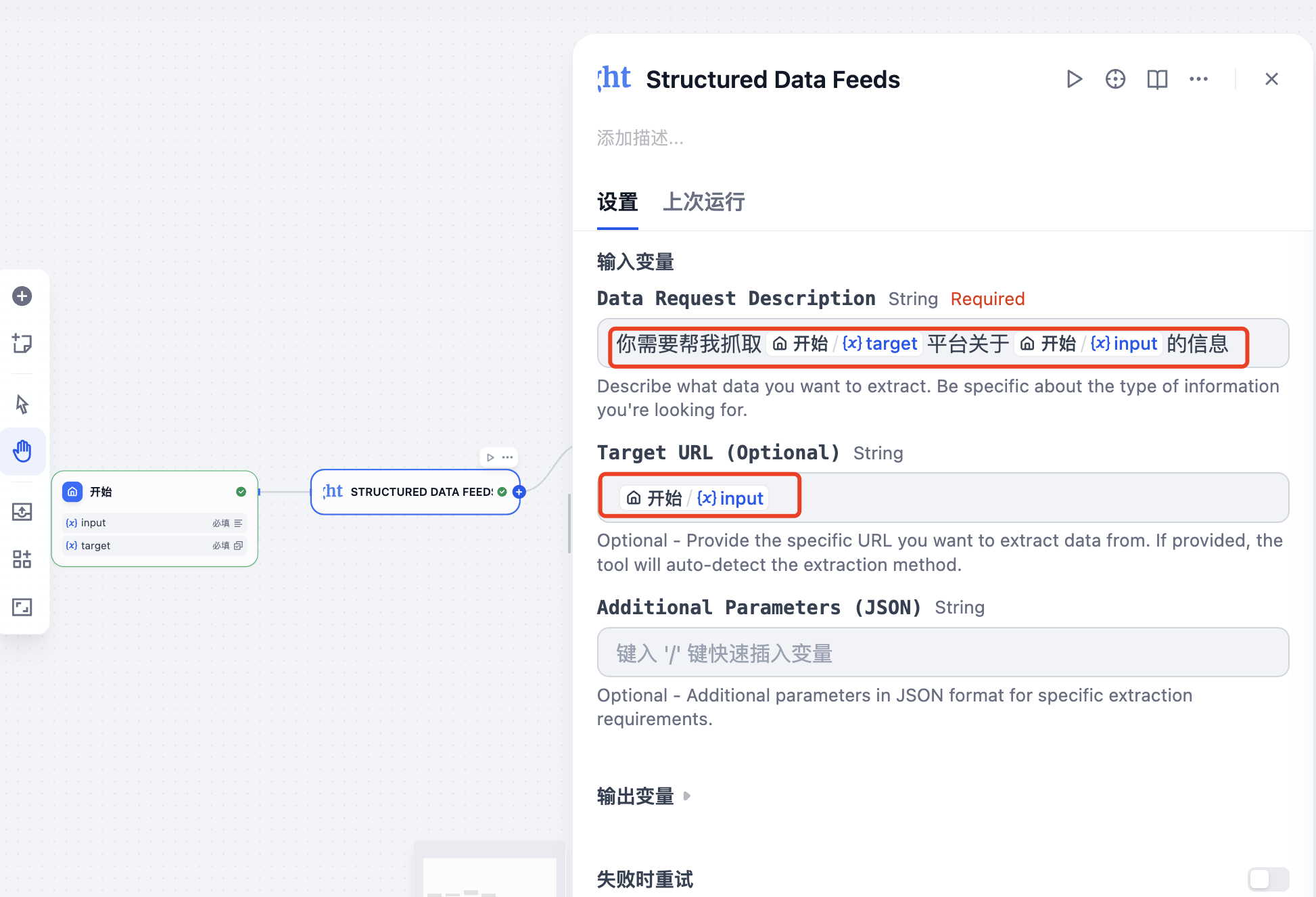Select the 设置 settings tab

click(x=617, y=202)
